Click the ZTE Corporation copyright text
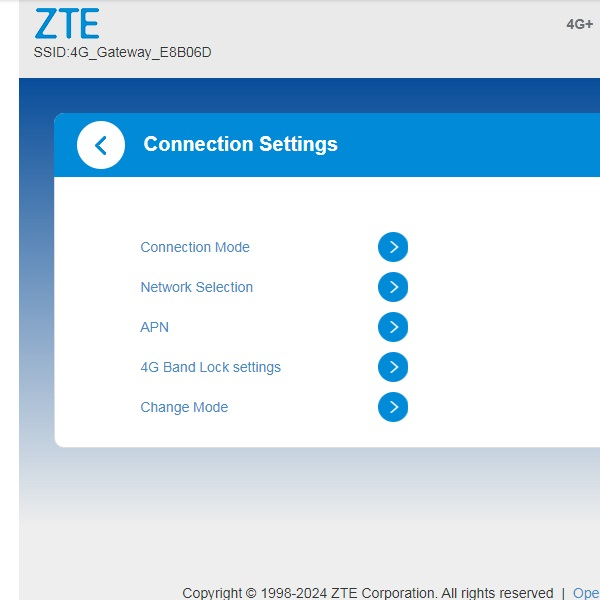Image resolution: width=600 pixels, height=600 pixels. (x=367, y=593)
